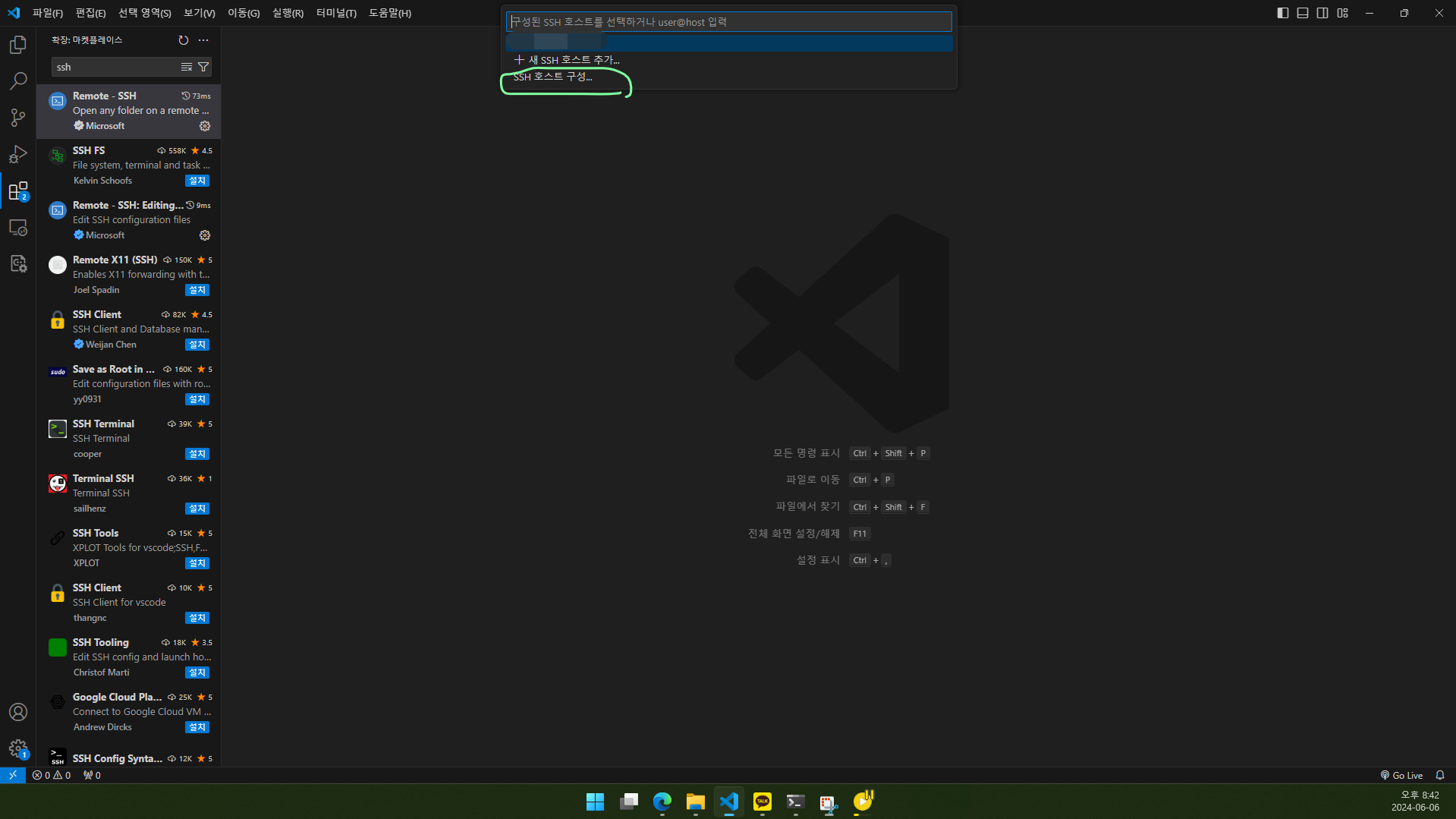Install the SSH FS extension
1456x819 pixels.
[197, 181]
